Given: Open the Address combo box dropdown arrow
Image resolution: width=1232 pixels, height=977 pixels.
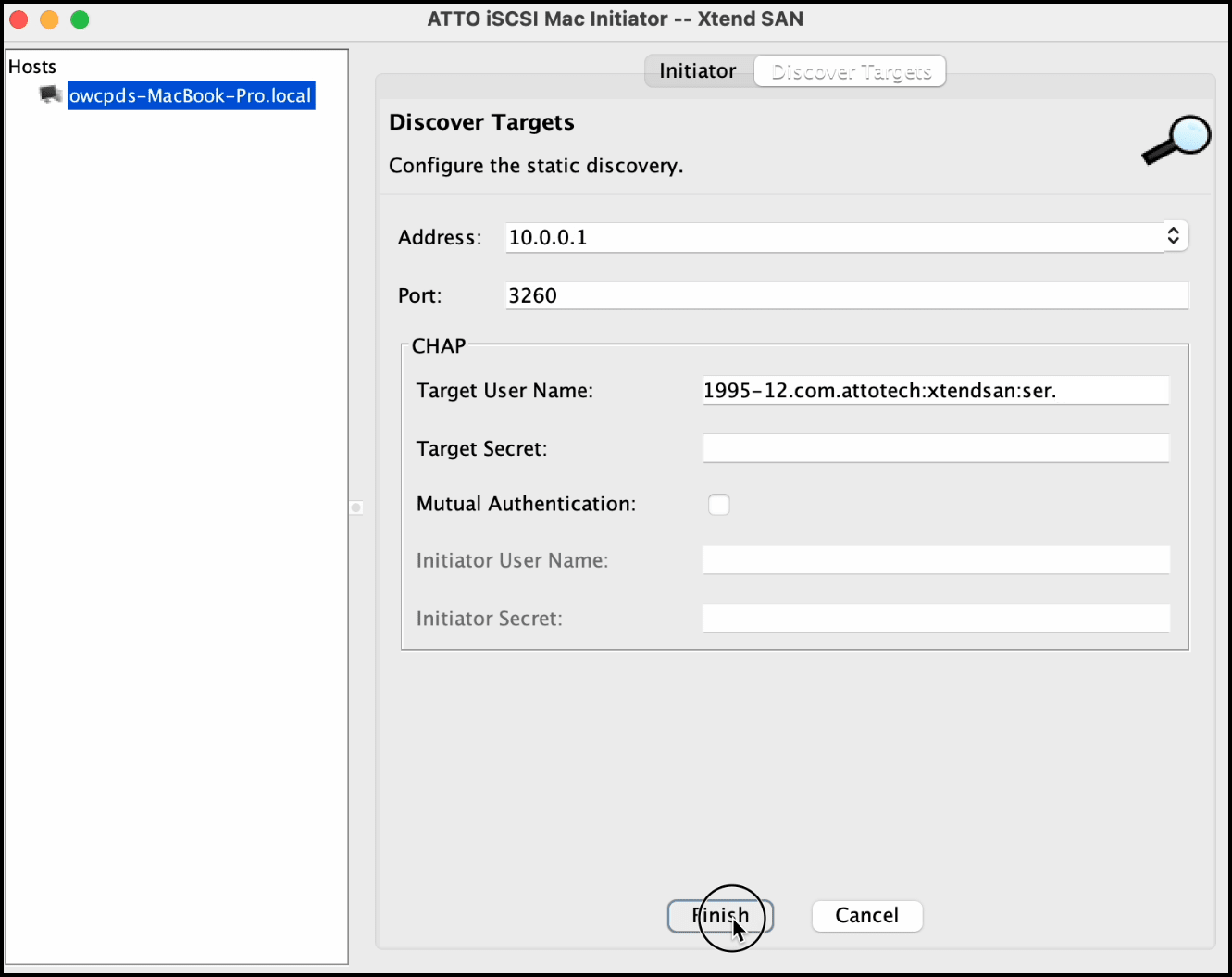Looking at the screenshot, I should [x=1173, y=236].
